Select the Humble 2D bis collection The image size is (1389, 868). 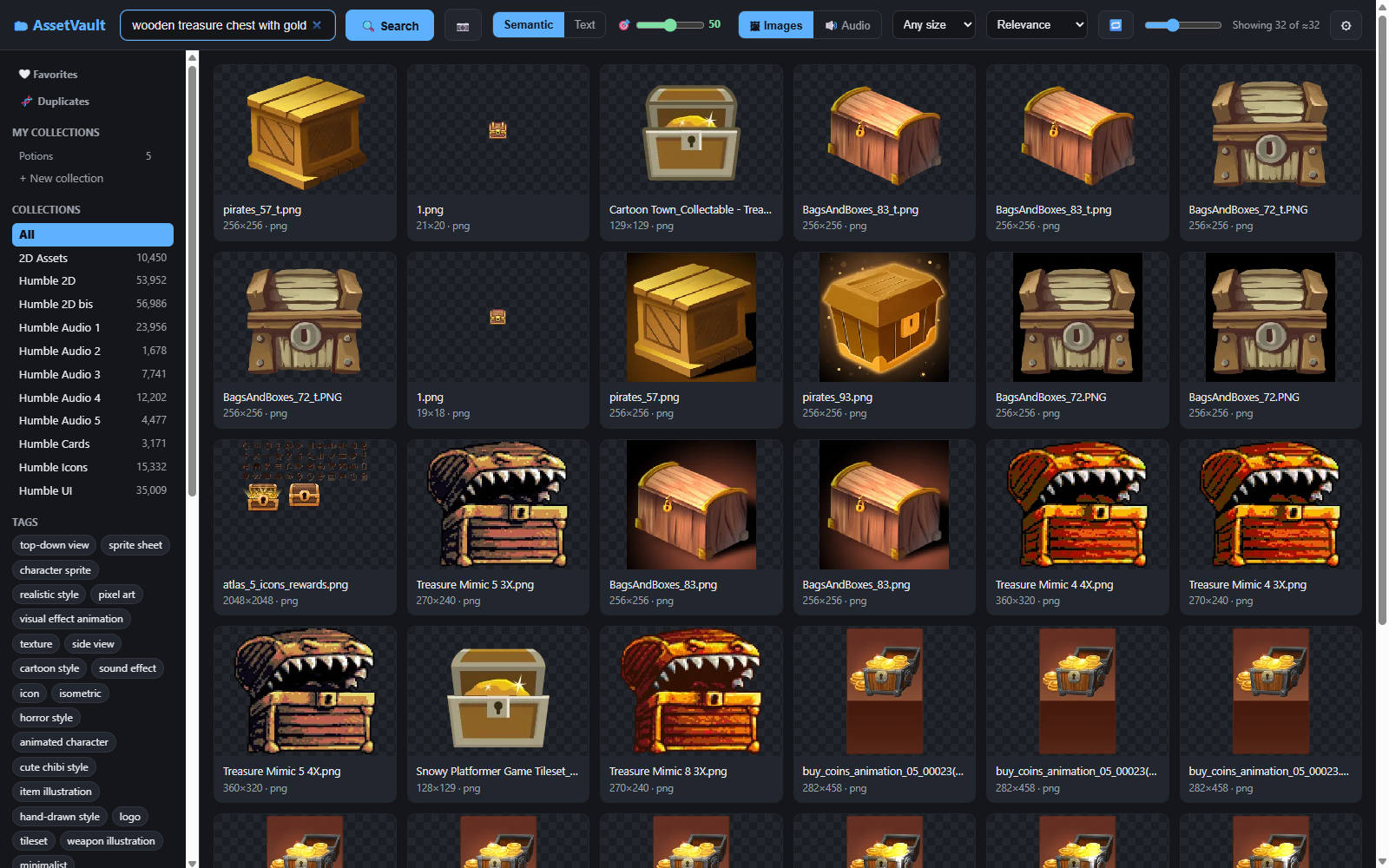93,304
